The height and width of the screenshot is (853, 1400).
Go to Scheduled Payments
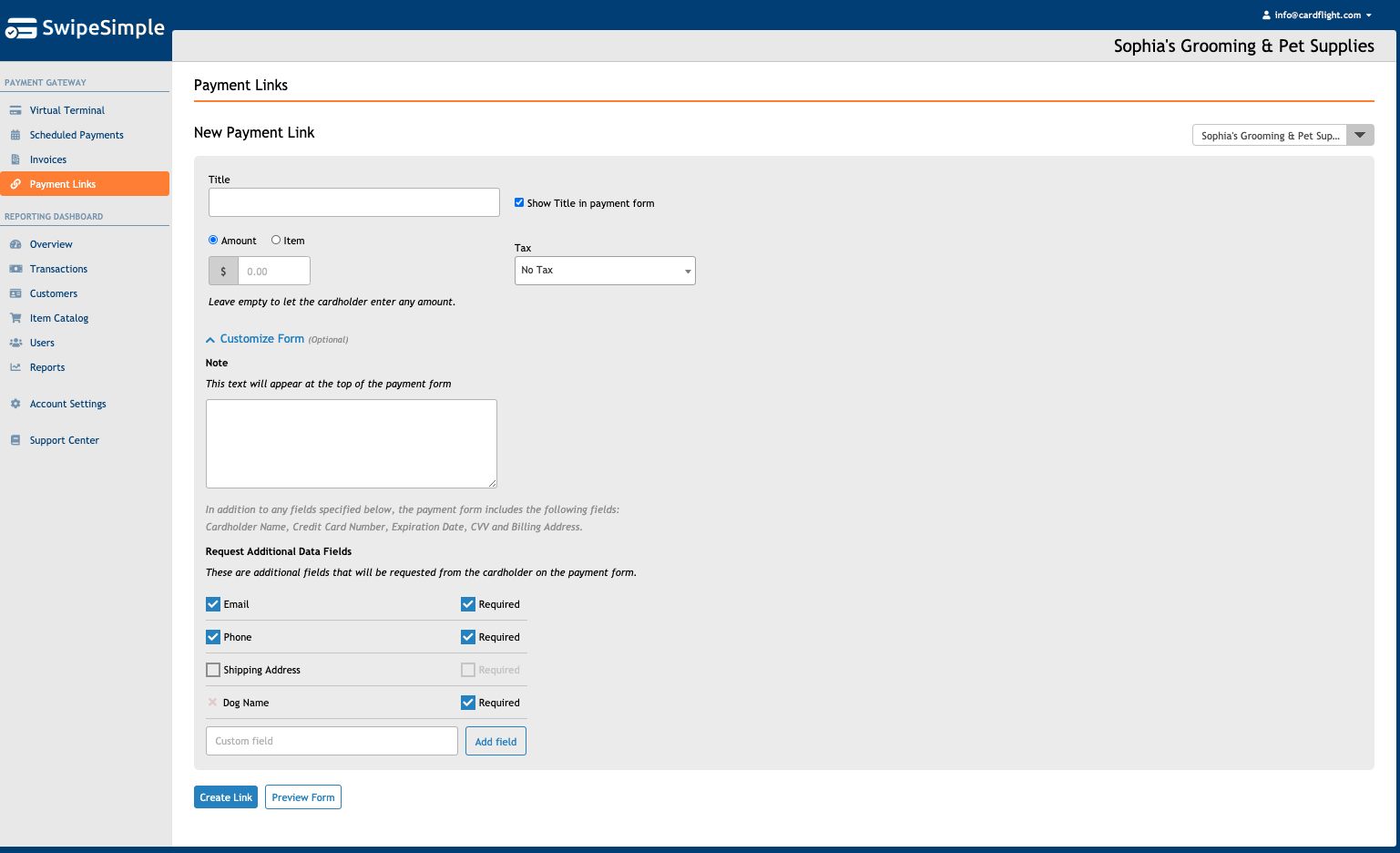[x=77, y=135]
